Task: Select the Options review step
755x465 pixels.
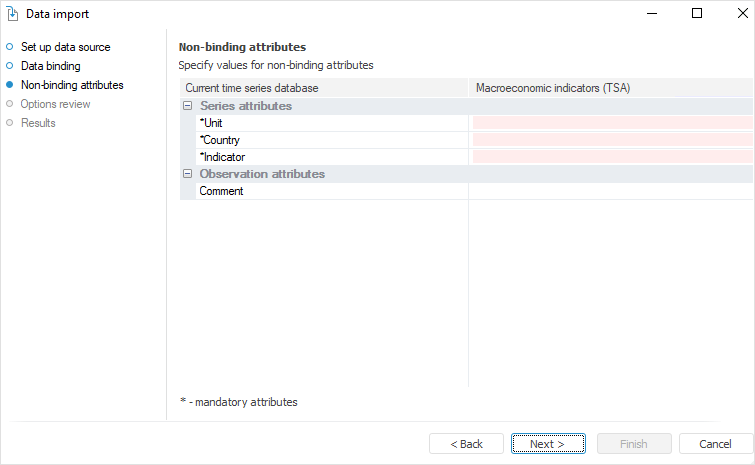Action: [55, 104]
